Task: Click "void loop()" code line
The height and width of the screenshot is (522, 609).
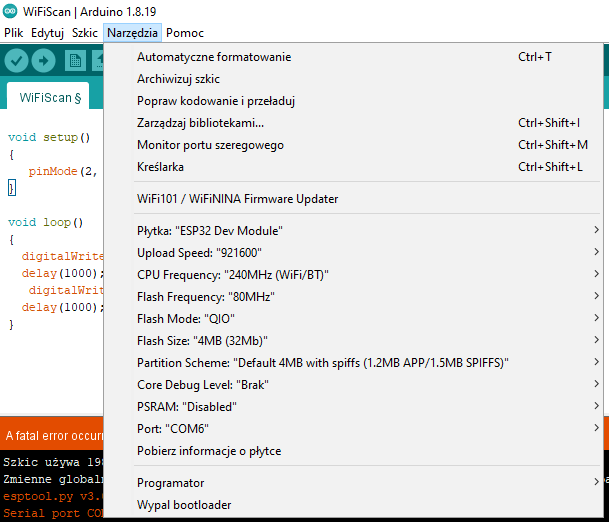Action: click(x=46, y=223)
